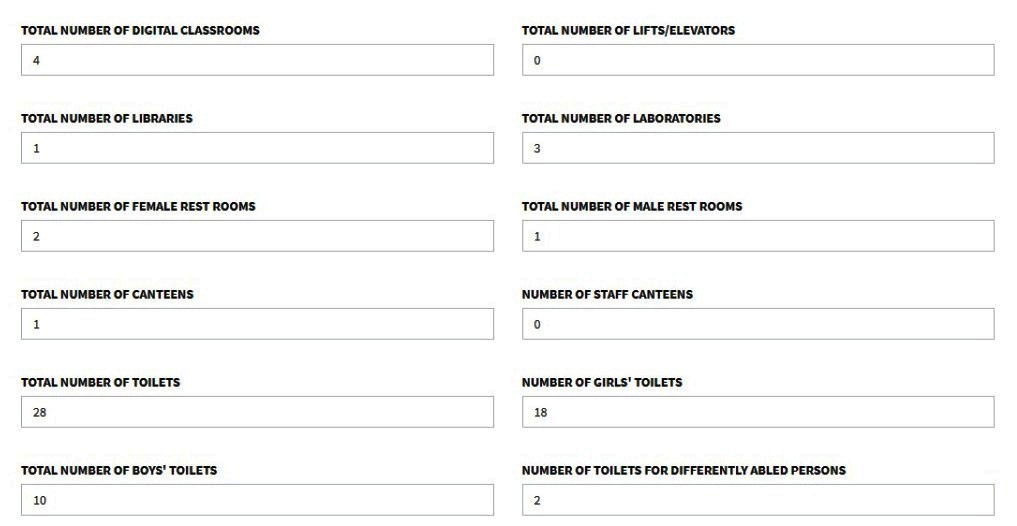Click the "Number of Staff Canteens" label
1017x526 pixels.
(607, 295)
